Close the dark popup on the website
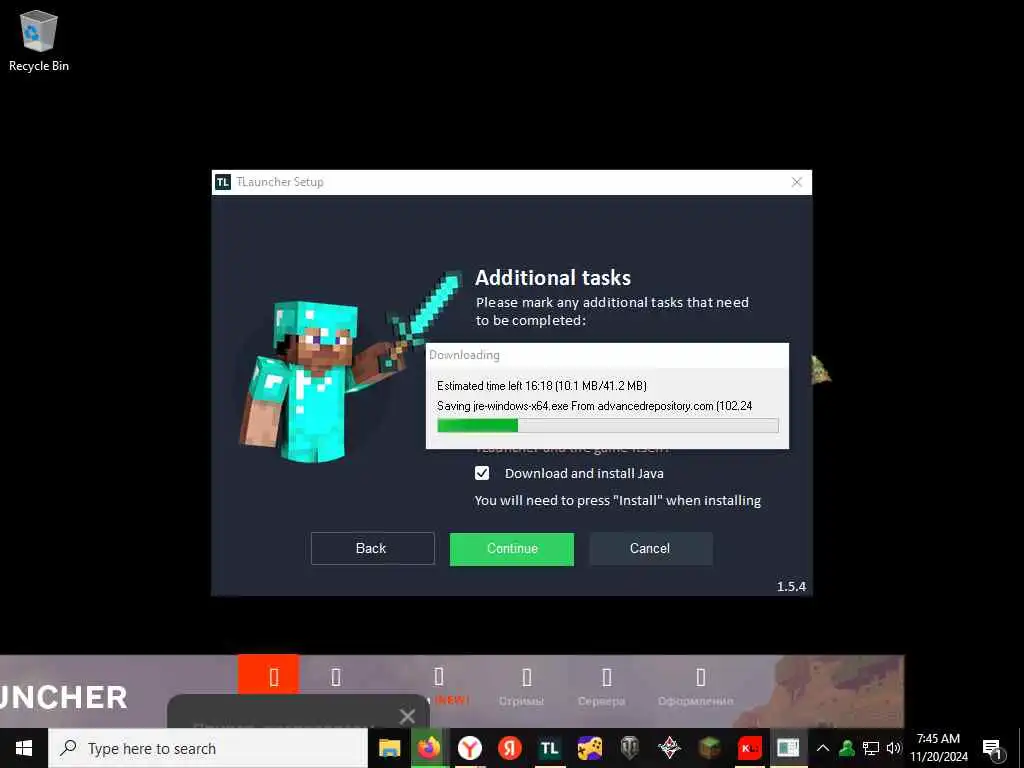Image resolution: width=1024 pixels, height=768 pixels. click(407, 716)
